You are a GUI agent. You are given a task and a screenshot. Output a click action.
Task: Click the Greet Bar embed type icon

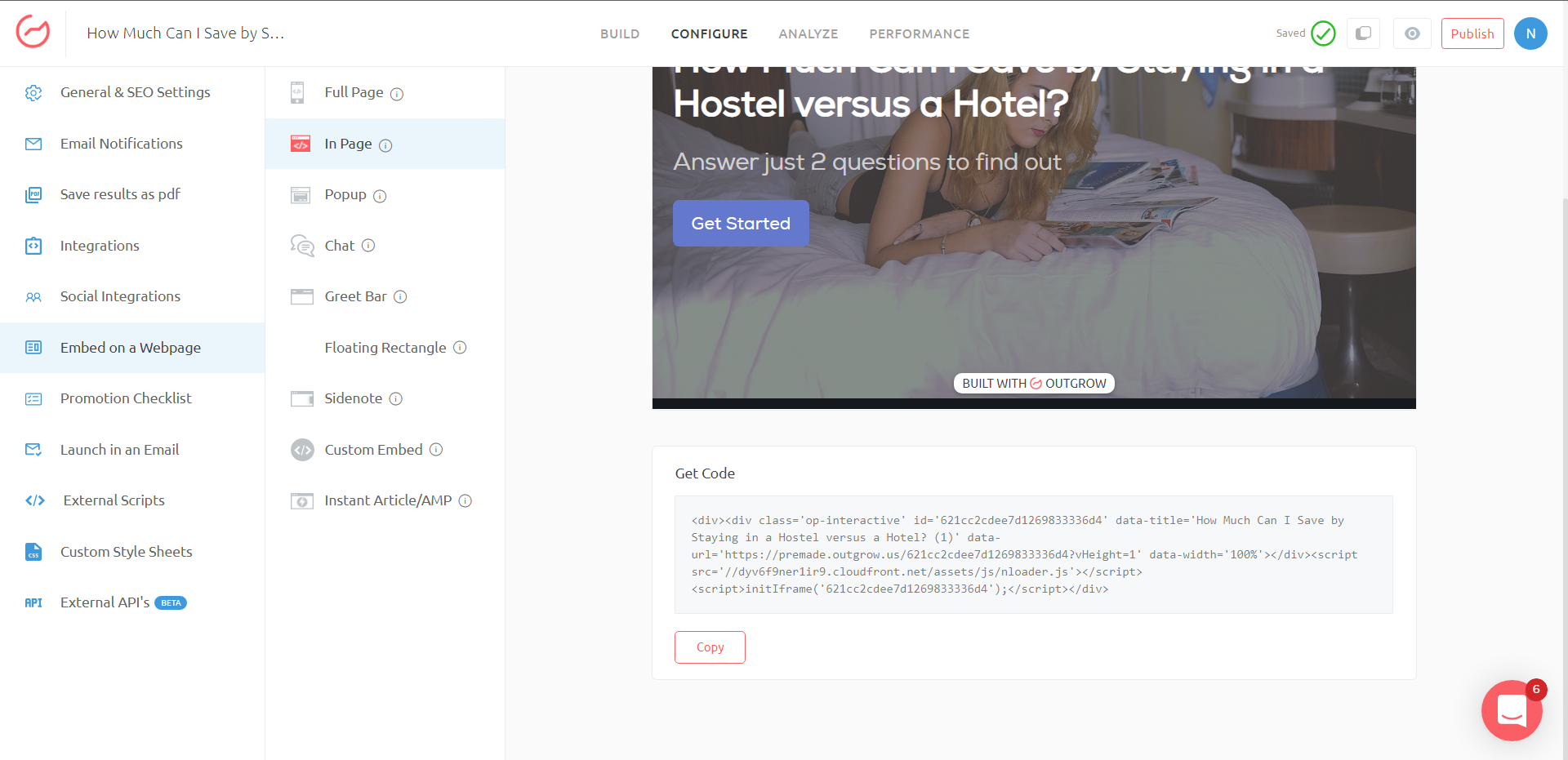[x=302, y=296]
